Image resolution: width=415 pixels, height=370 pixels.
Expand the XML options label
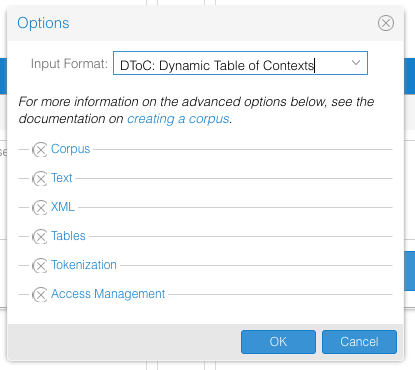tap(63, 207)
